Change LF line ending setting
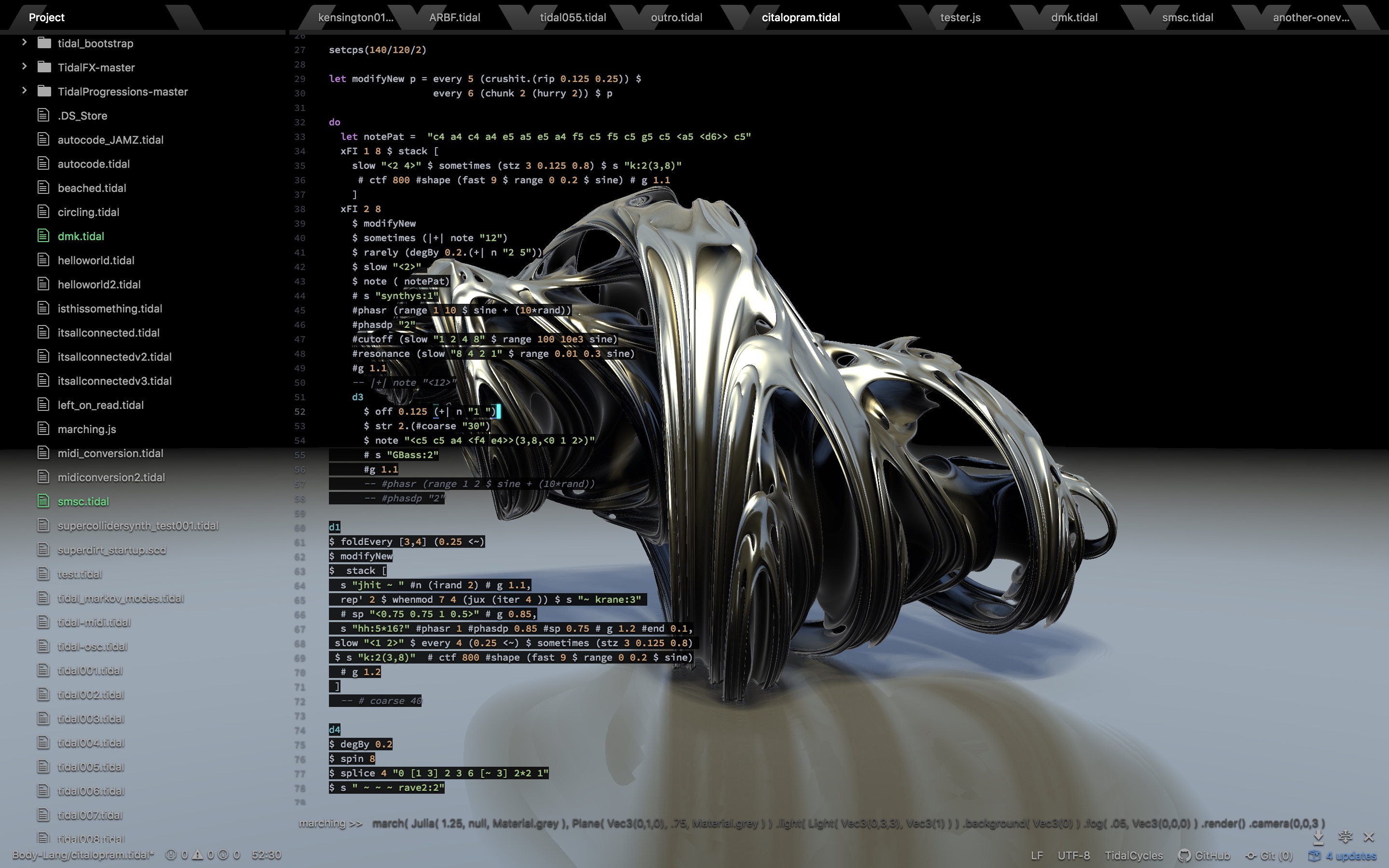The width and height of the screenshot is (1389, 868). click(x=1036, y=855)
